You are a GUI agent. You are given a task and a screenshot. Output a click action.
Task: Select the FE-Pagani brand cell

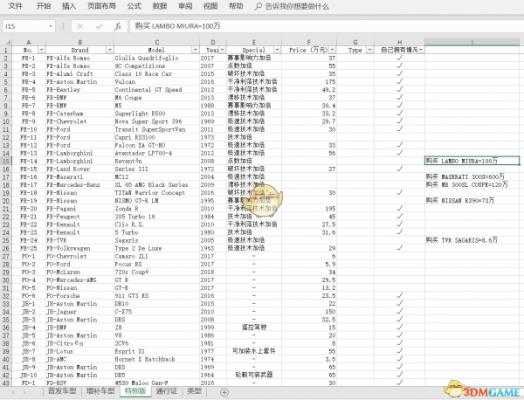pos(80,209)
